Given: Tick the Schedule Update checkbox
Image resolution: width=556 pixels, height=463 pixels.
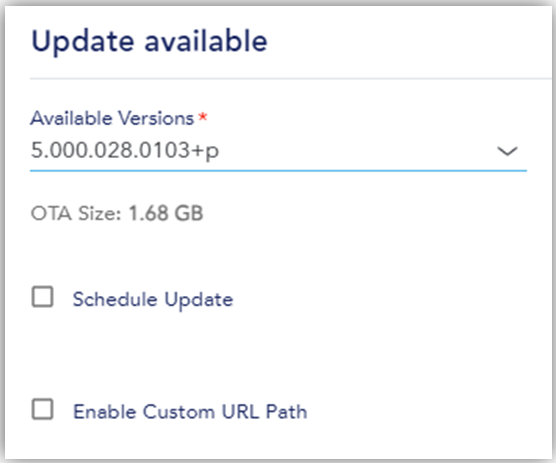Looking at the screenshot, I should click(43, 297).
